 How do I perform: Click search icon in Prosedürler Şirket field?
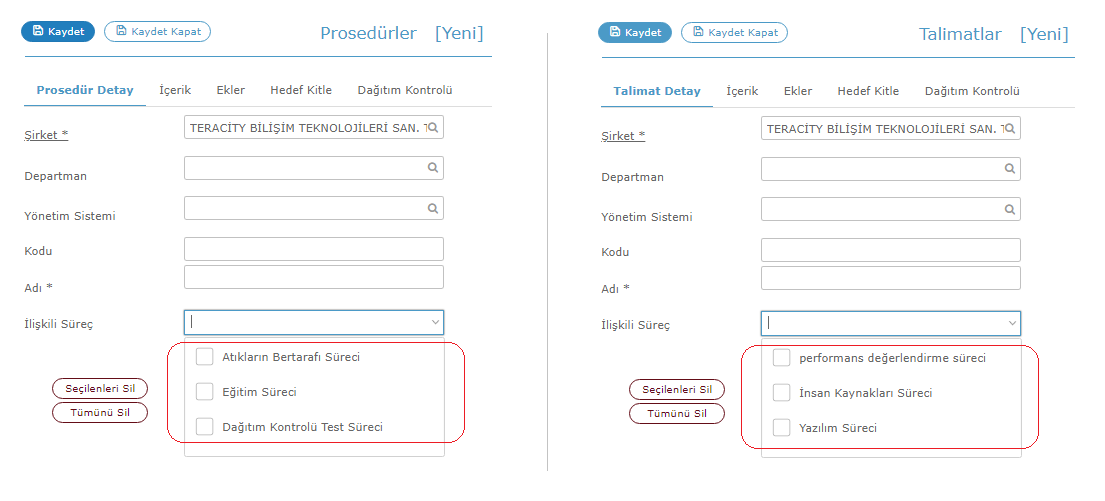point(433,128)
